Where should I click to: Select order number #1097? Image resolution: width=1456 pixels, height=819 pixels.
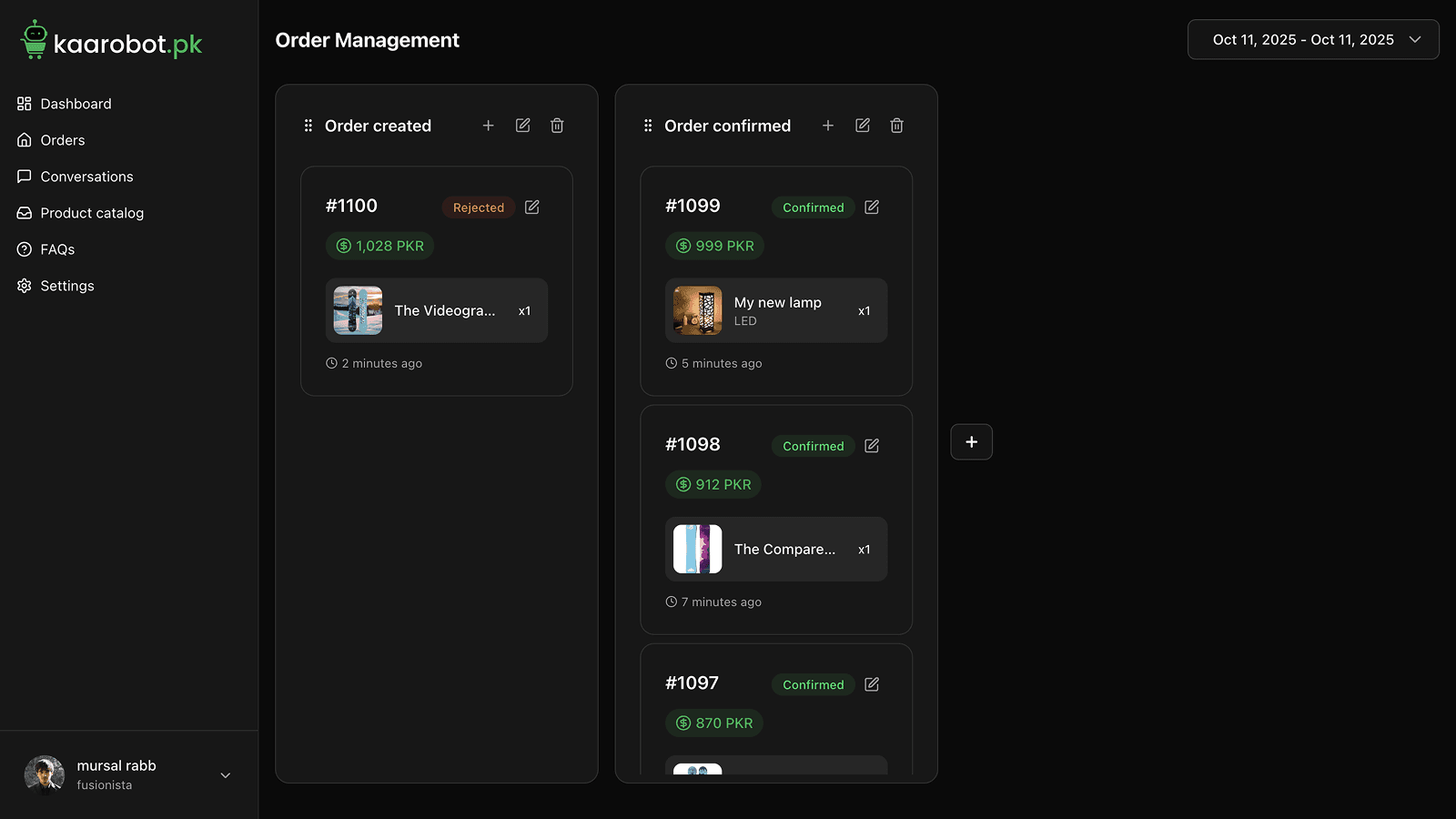[692, 682]
